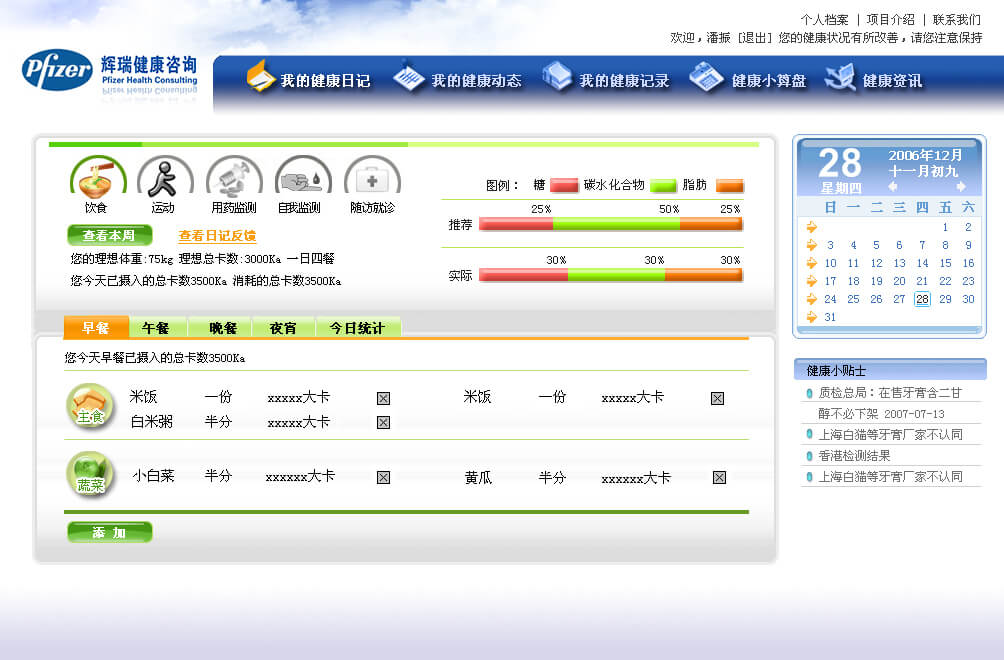The width and height of the screenshot is (1004, 660).
Task: Select the 运动 (exercise) running figure icon
Action: click(164, 178)
